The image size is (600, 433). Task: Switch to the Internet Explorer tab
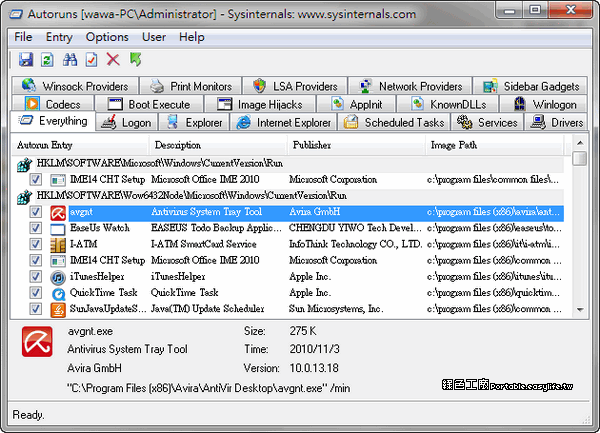click(x=283, y=122)
